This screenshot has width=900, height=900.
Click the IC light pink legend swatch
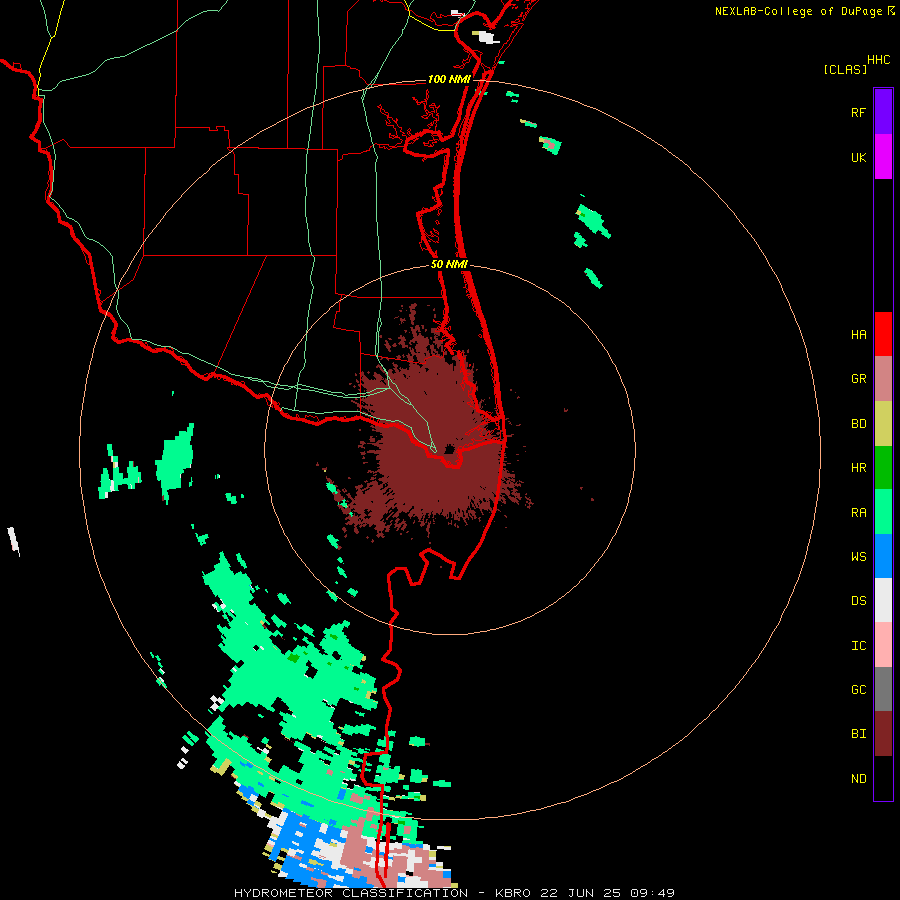(883, 645)
